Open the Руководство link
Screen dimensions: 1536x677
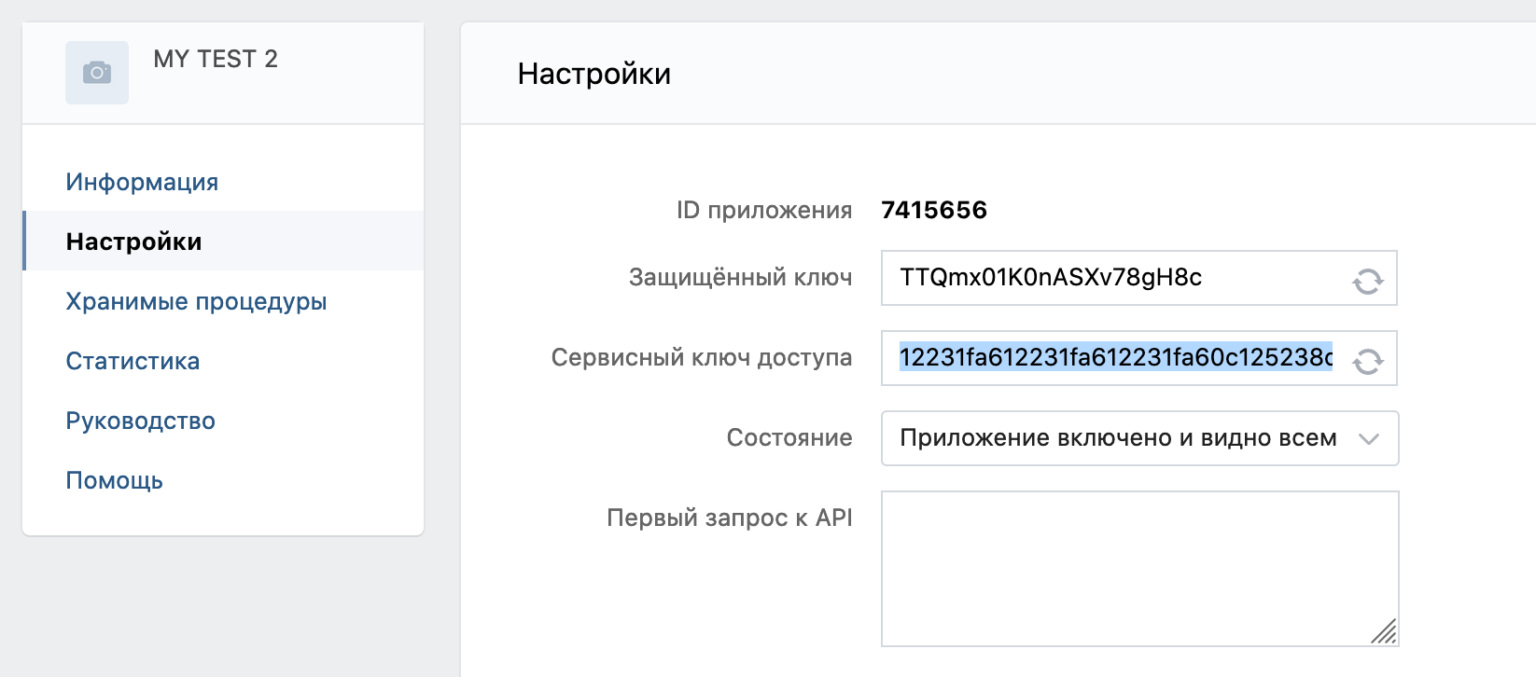(x=141, y=421)
